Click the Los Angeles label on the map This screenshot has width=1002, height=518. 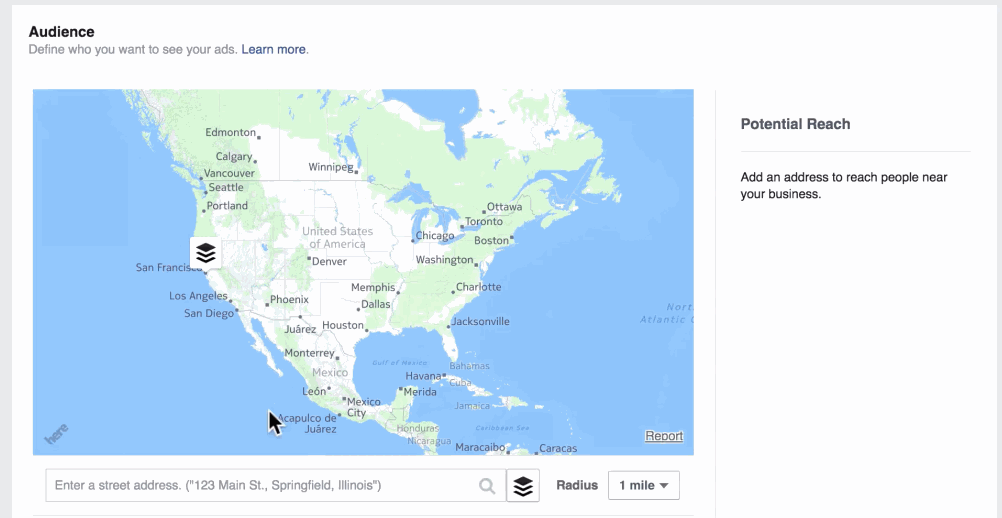click(x=198, y=296)
